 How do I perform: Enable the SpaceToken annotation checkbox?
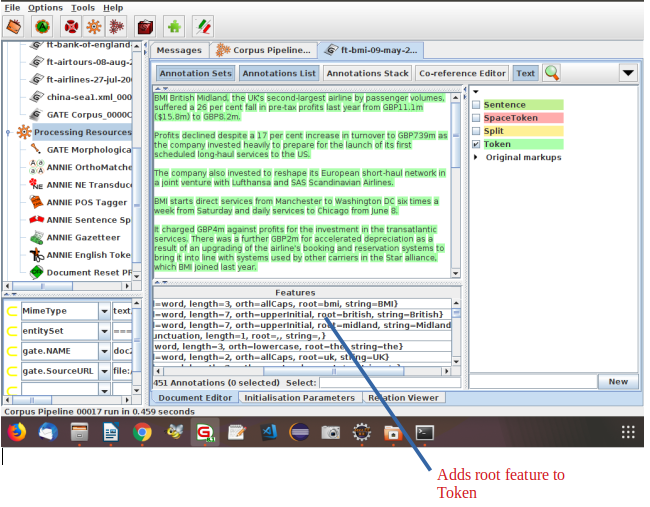tap(476, 118)
